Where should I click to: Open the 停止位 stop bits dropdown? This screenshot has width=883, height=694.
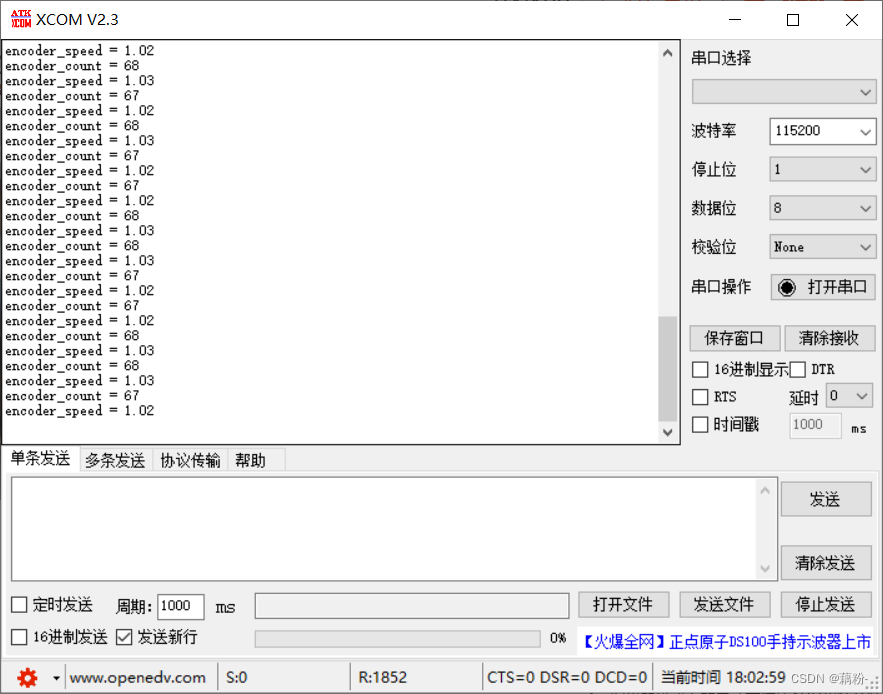tap(823, 170)
